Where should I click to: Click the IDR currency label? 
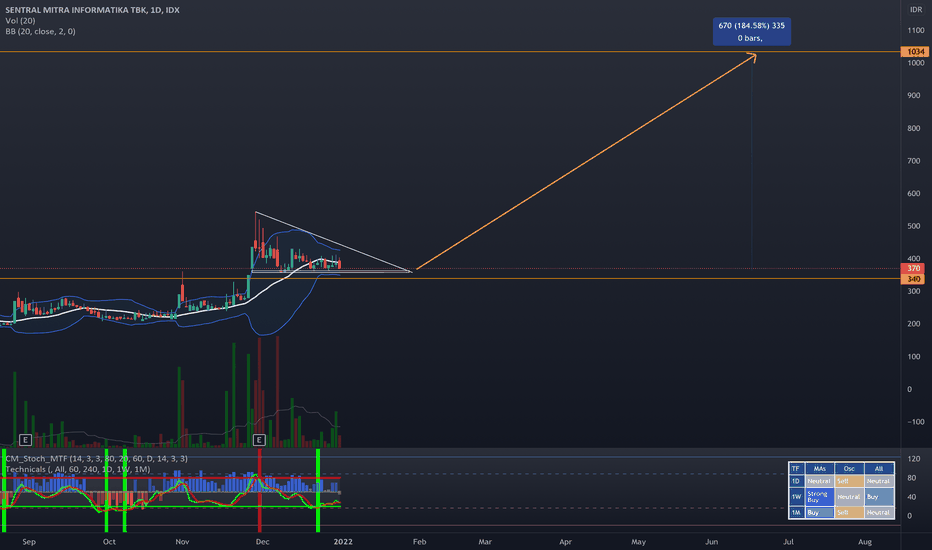916,10
